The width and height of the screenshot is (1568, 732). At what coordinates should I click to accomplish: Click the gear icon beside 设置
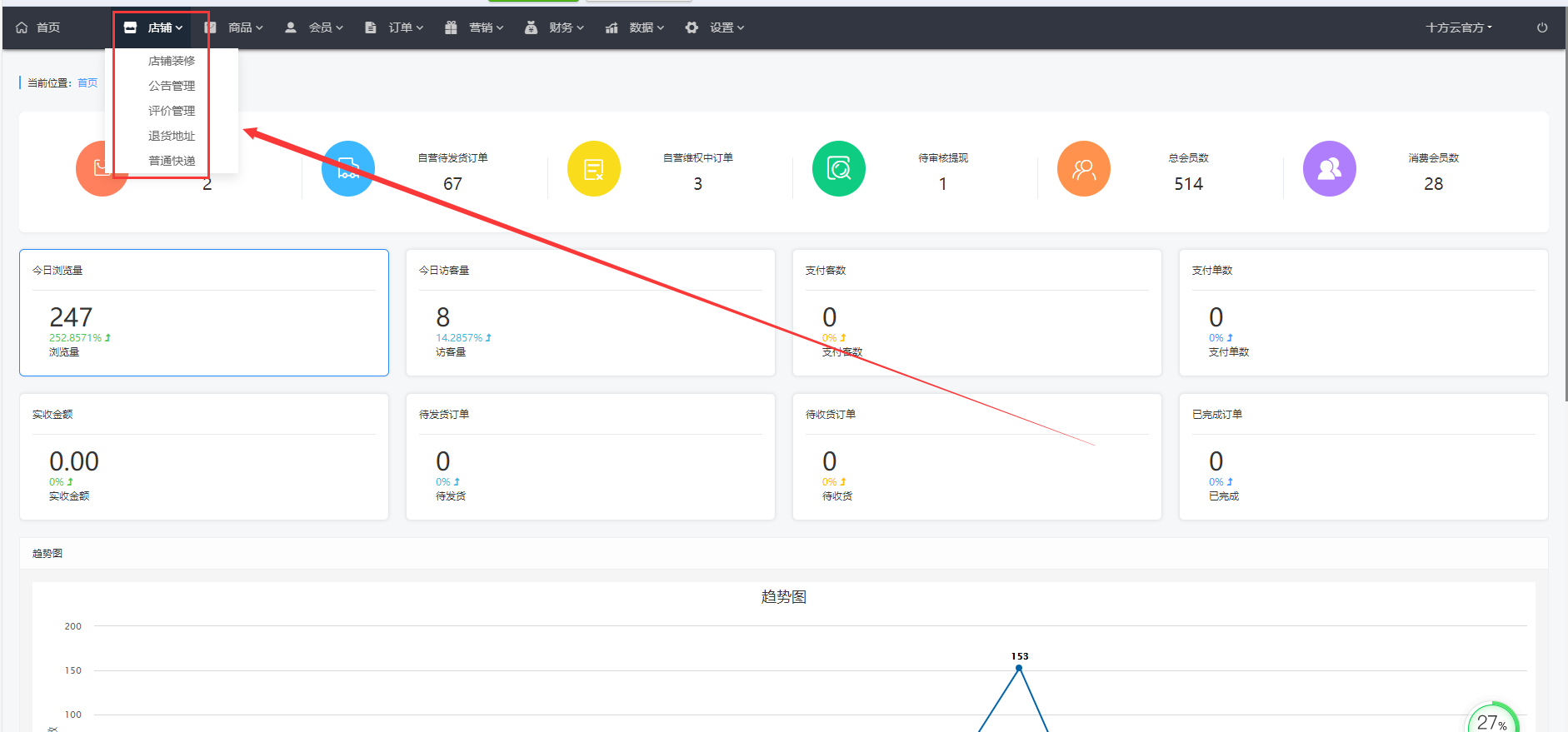coord(692,27)
